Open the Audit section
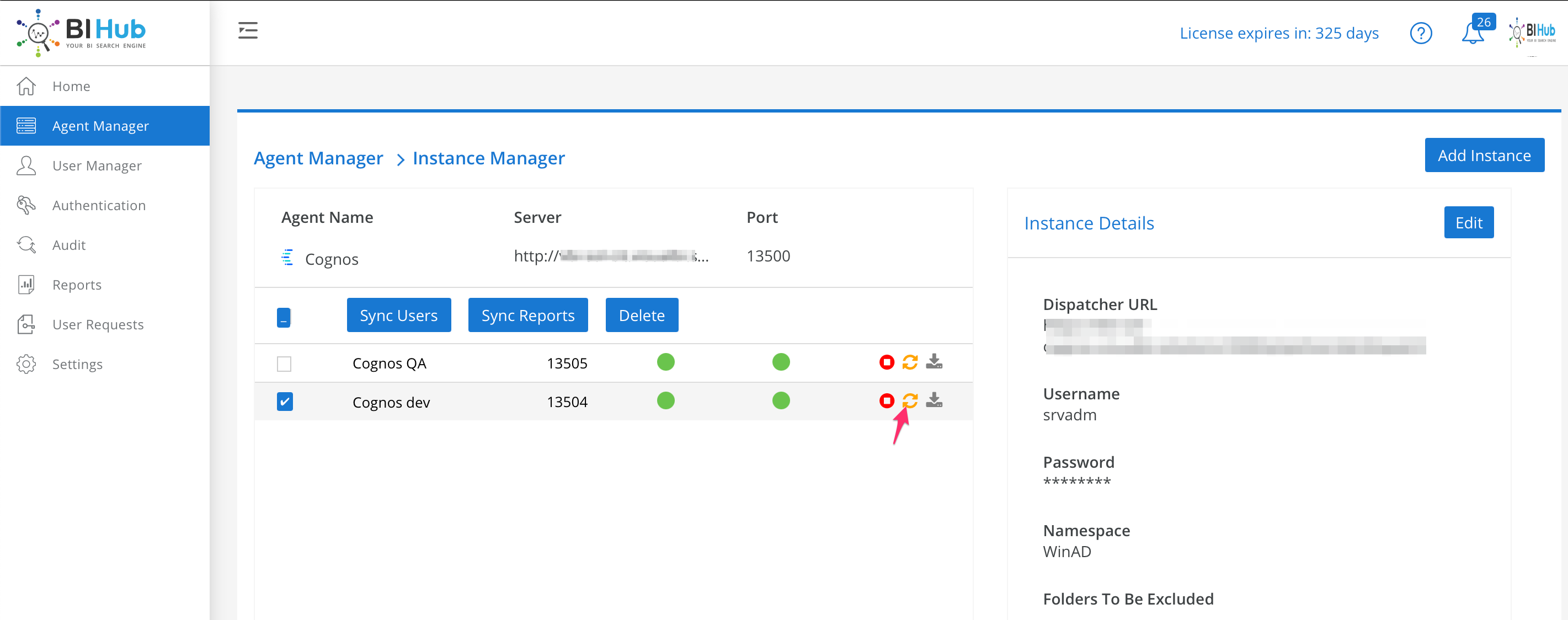The width and height of the screenshot is (1568, 620). coord(105,244)
